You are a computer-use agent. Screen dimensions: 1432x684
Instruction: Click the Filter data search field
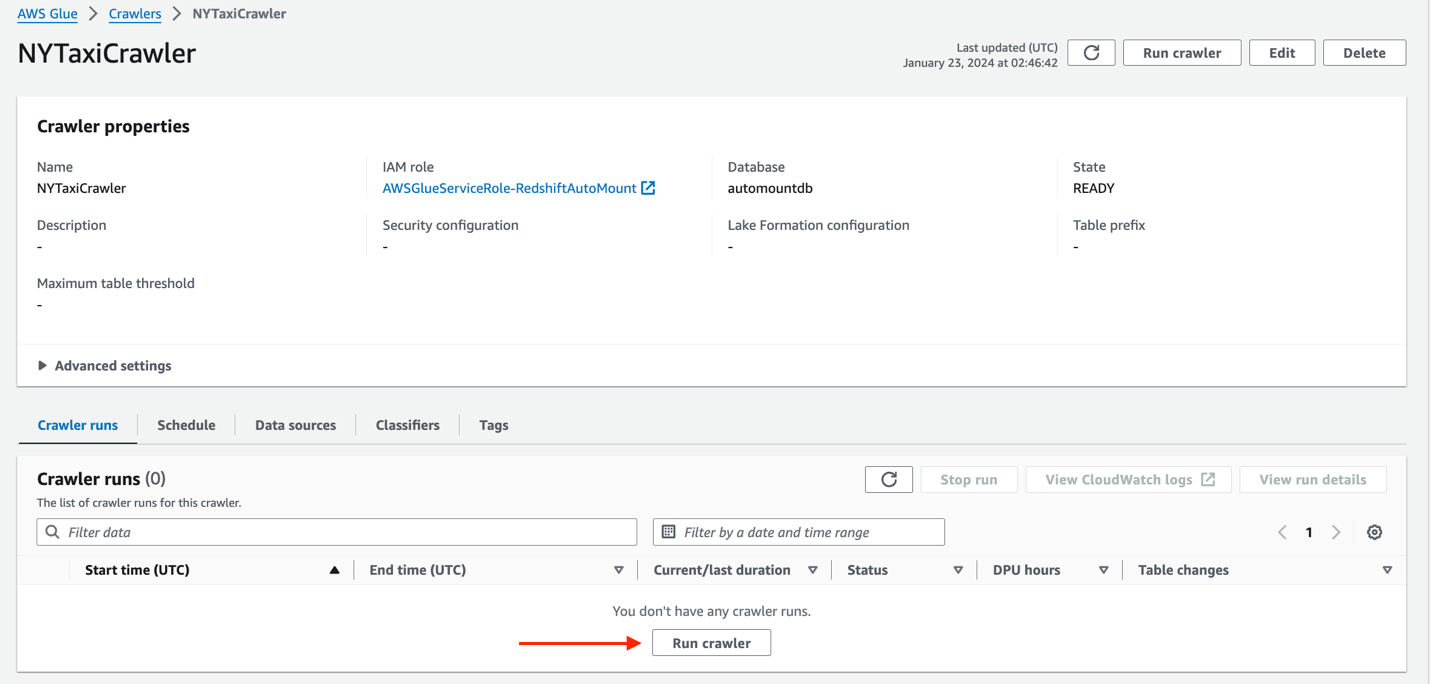pyautogui.click(x=337, y=532)
